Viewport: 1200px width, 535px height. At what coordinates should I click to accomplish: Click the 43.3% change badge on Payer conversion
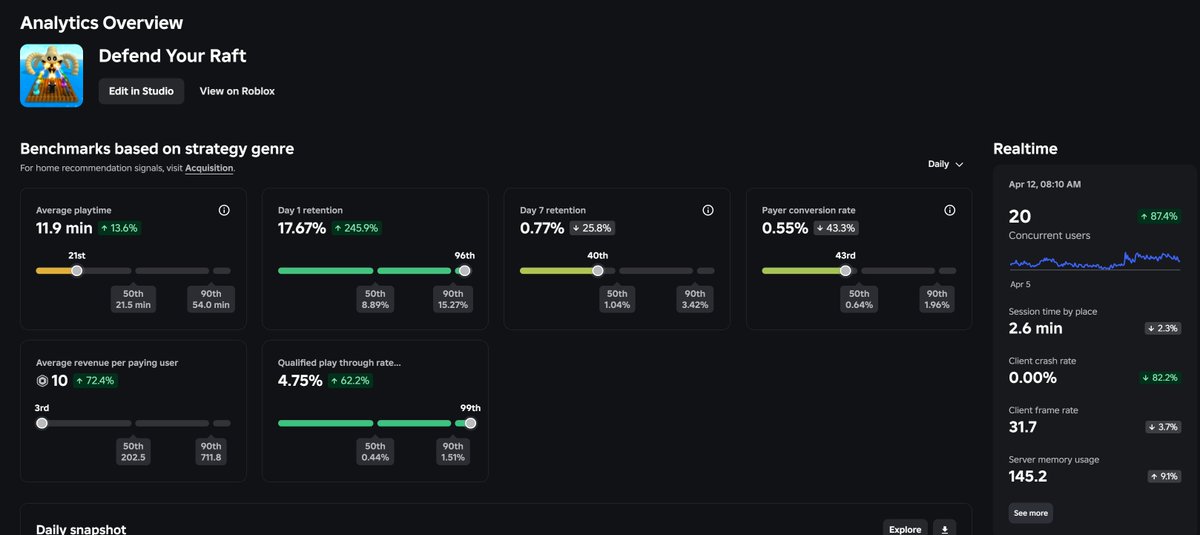[837, 228]
